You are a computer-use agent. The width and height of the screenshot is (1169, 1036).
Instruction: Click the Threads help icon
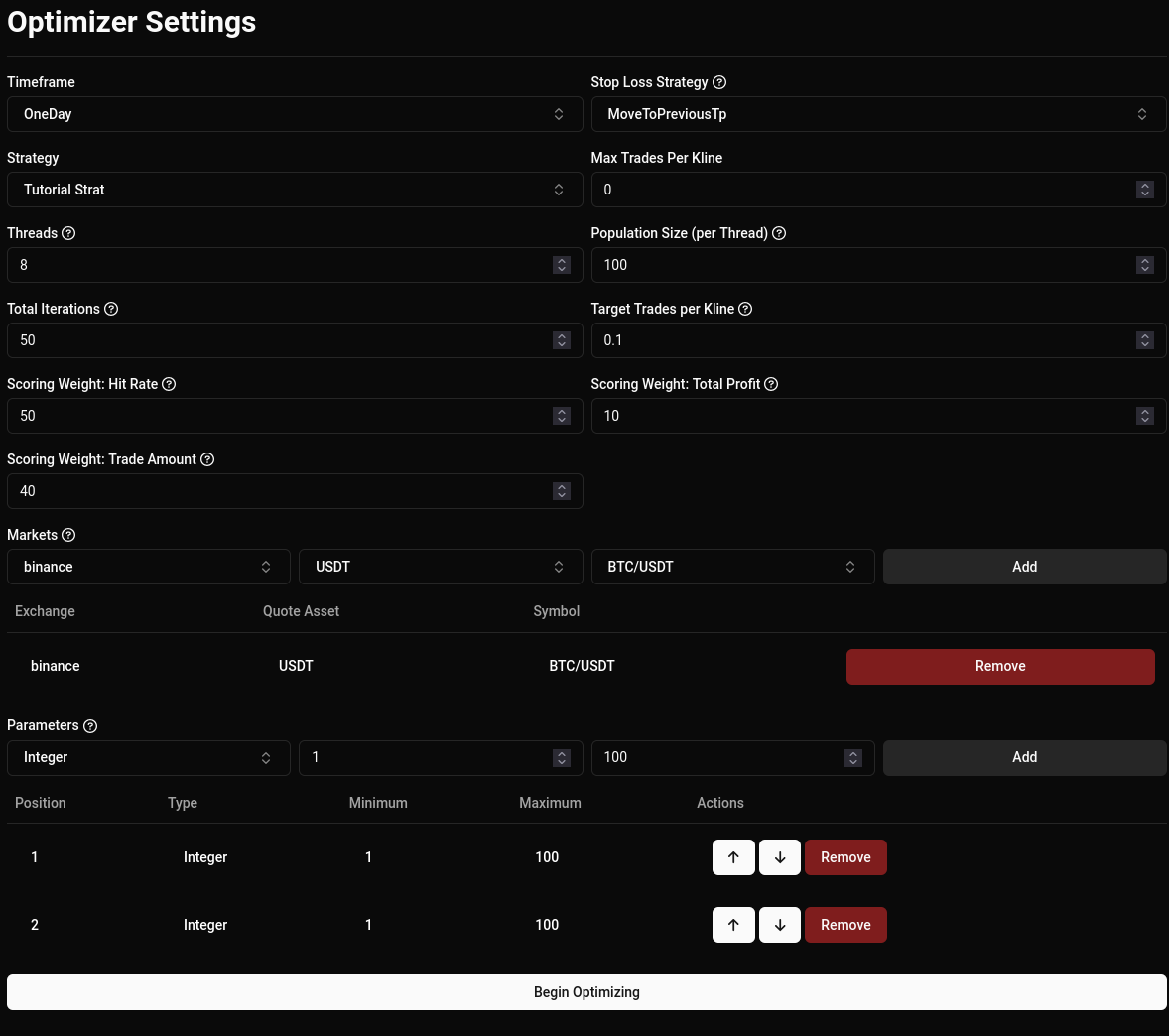click(68, 233)
